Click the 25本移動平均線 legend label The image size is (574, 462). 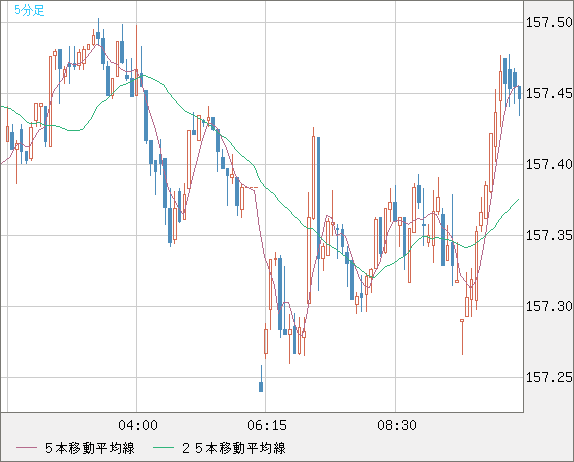point(234,448)
